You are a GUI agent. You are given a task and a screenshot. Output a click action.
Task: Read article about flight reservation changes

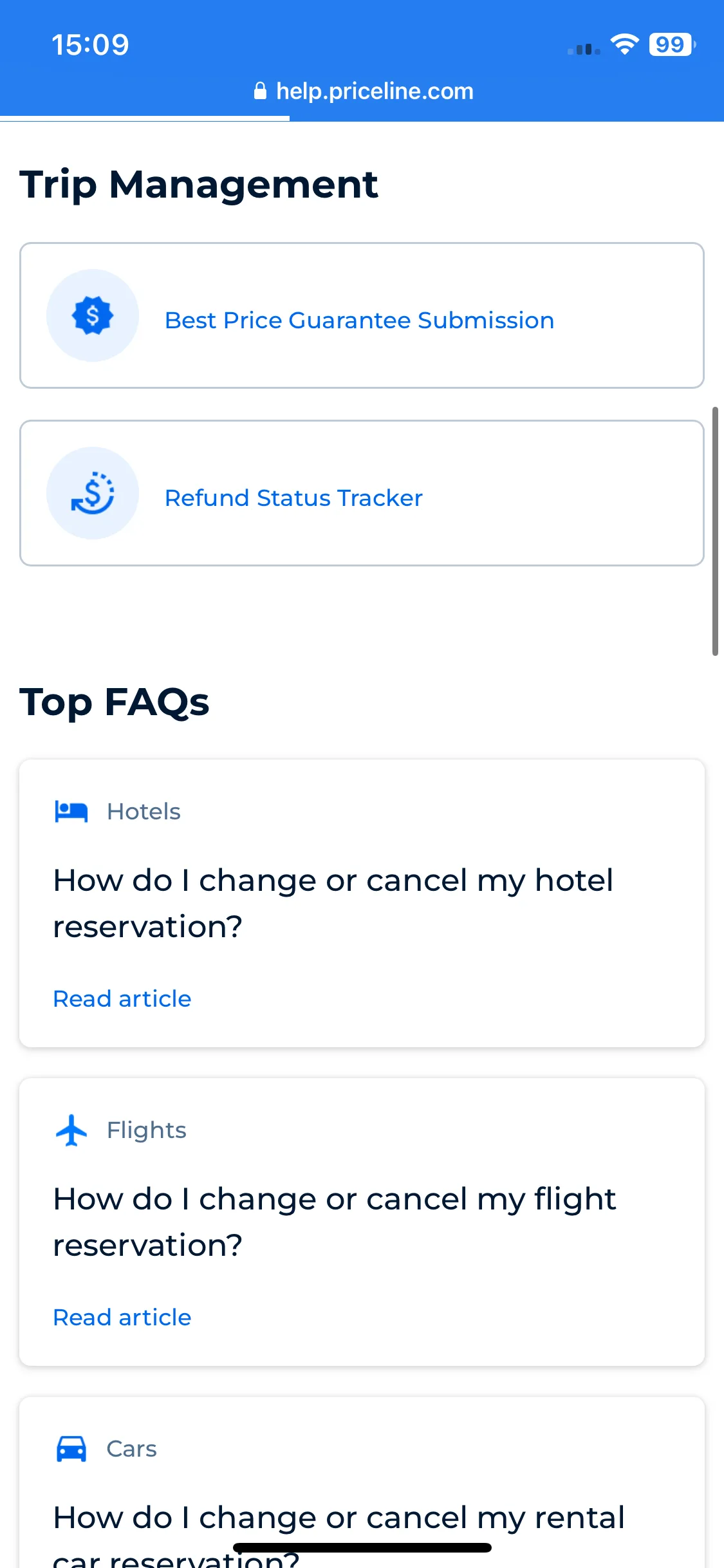click(122, 1318)
